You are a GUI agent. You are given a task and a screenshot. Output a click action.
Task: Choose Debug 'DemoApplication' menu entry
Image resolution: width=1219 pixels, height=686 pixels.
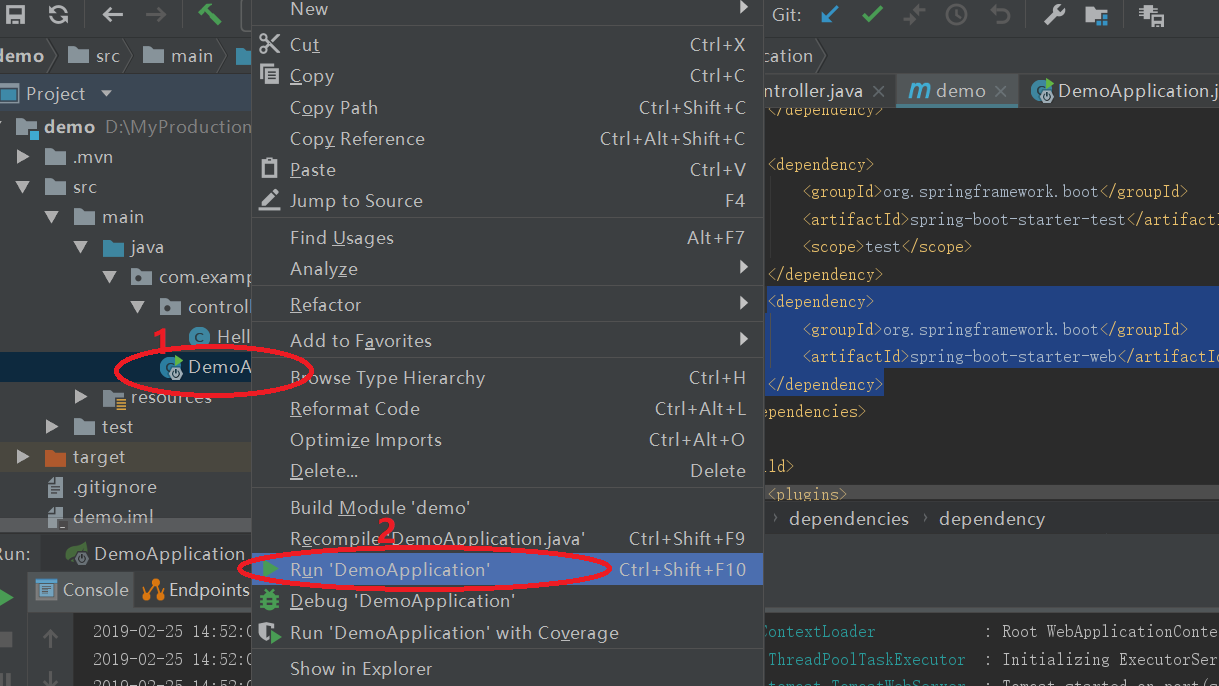402,601
